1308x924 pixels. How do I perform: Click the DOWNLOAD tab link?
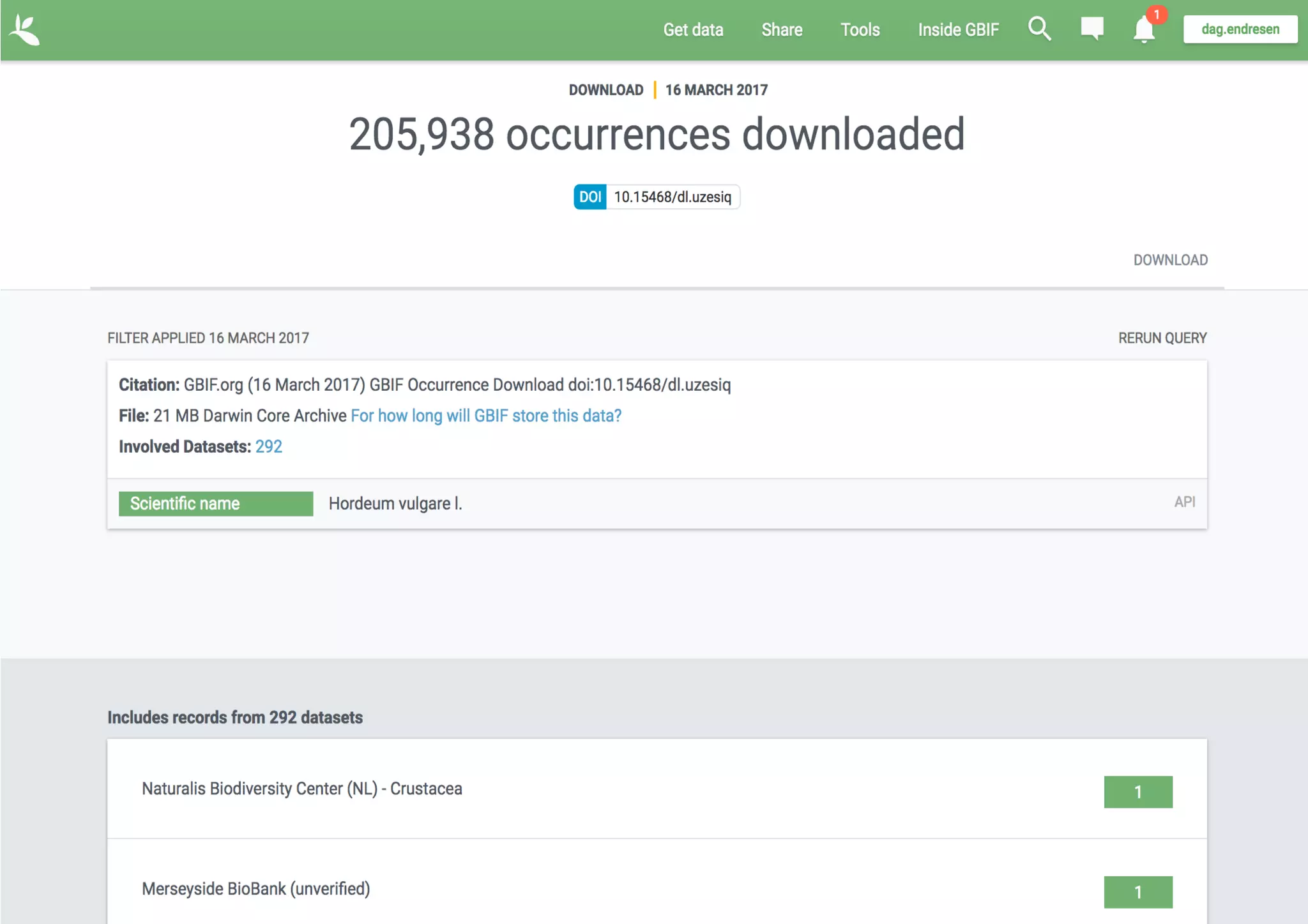pos(1170,260)
